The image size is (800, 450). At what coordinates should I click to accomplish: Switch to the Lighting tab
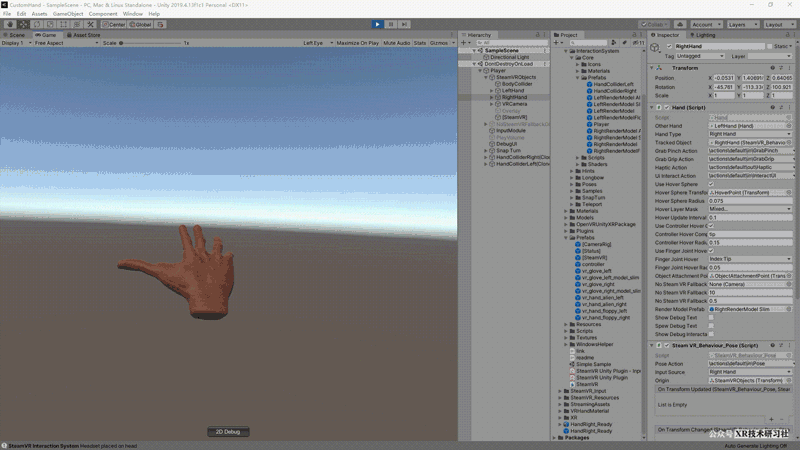703,35
